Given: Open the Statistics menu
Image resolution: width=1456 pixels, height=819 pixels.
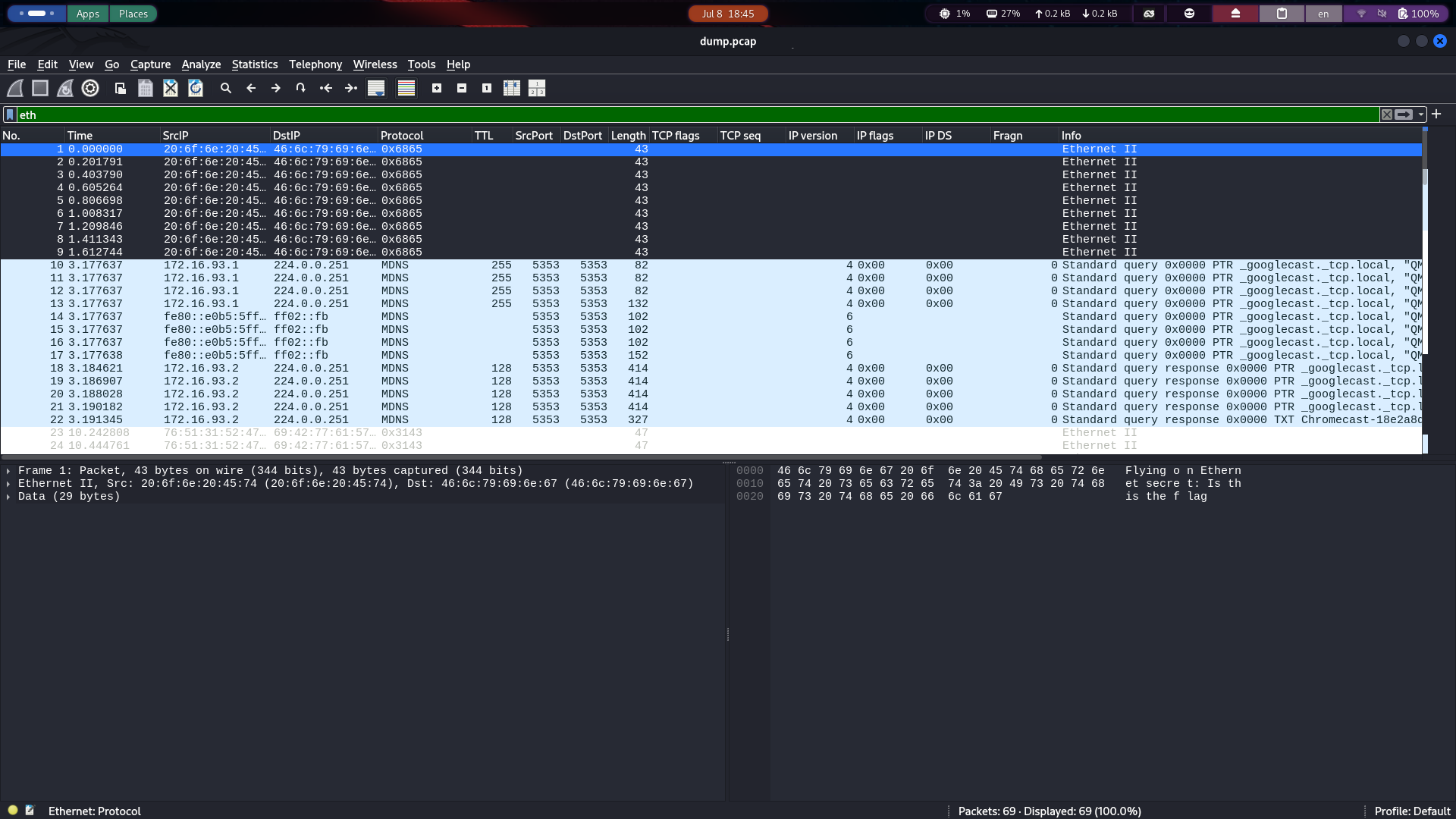Looking at the screenshot, I should [255, 64].
